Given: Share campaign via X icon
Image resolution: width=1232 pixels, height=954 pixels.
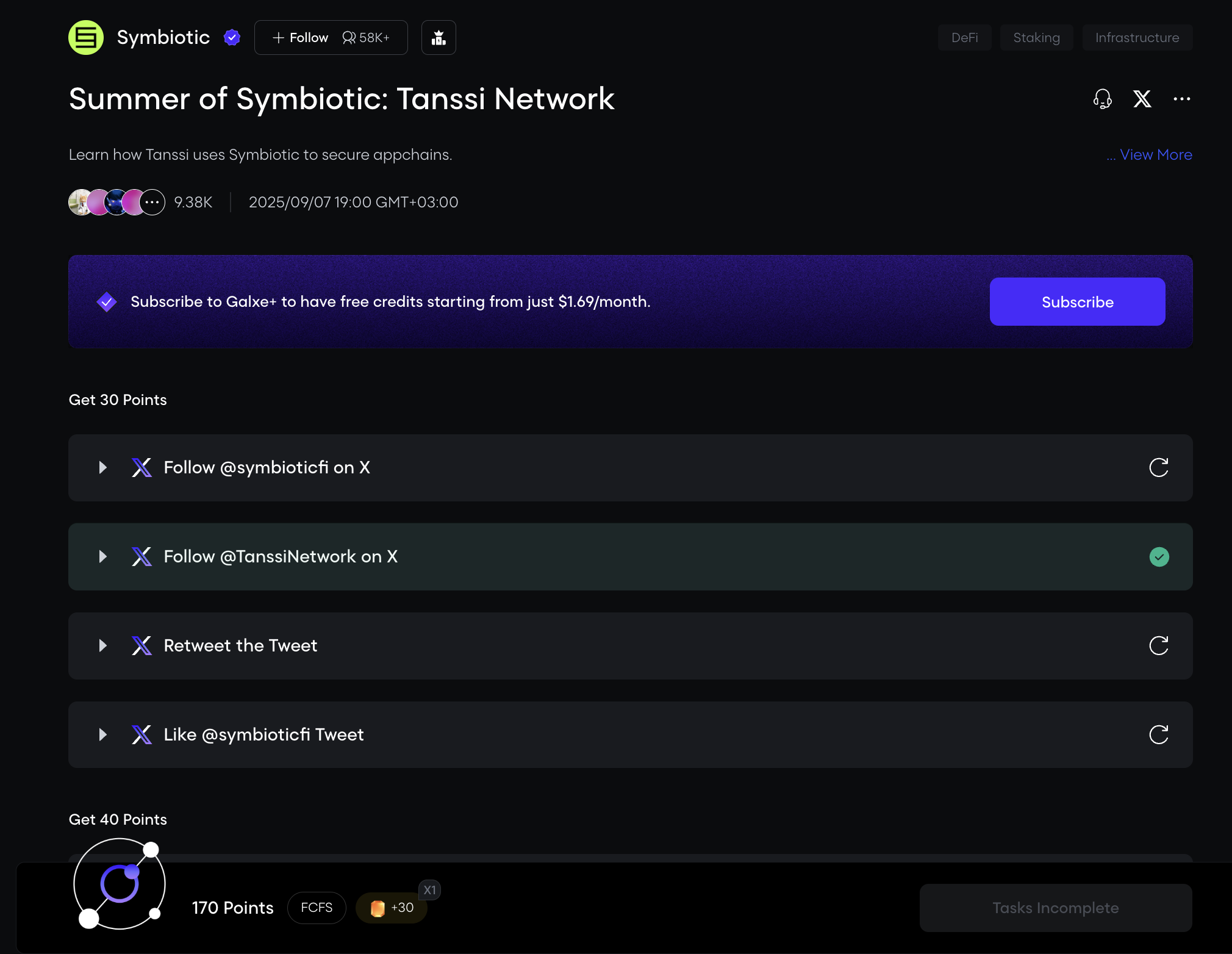Looking at the screenshot, I should click(x=1142, y=99).
